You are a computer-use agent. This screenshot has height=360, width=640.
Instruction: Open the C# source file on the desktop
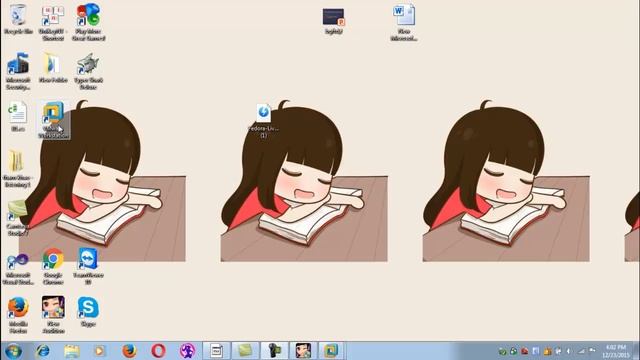coord(18,116)
